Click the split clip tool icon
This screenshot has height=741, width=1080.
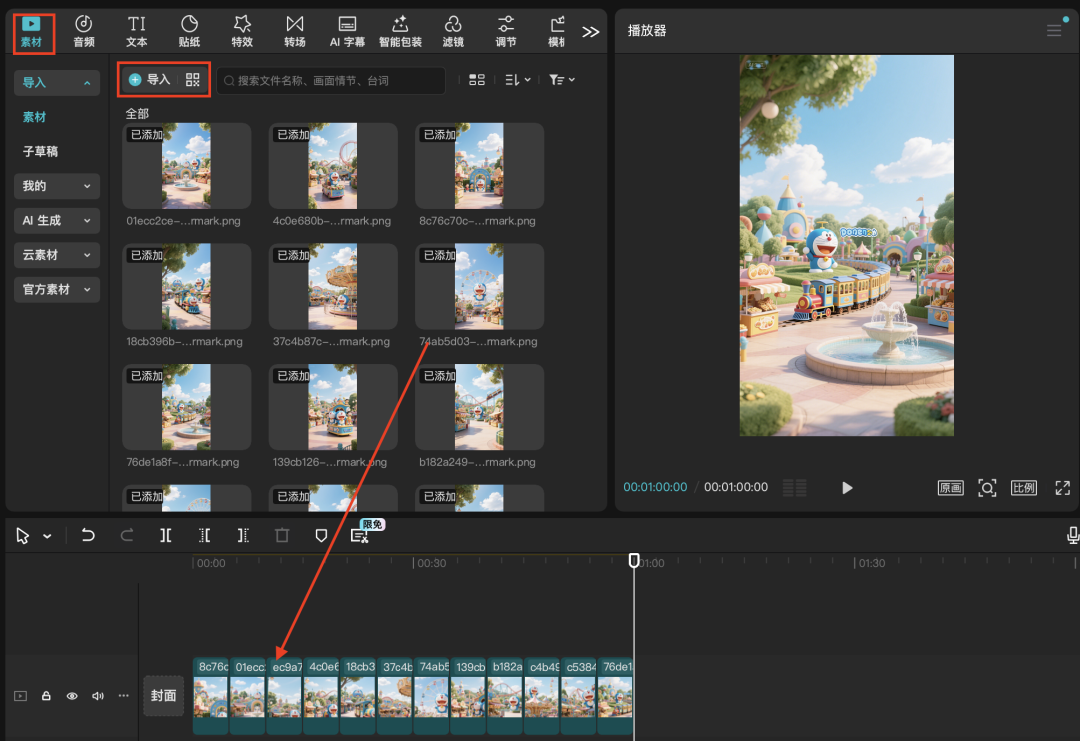[x=166, y=536]
